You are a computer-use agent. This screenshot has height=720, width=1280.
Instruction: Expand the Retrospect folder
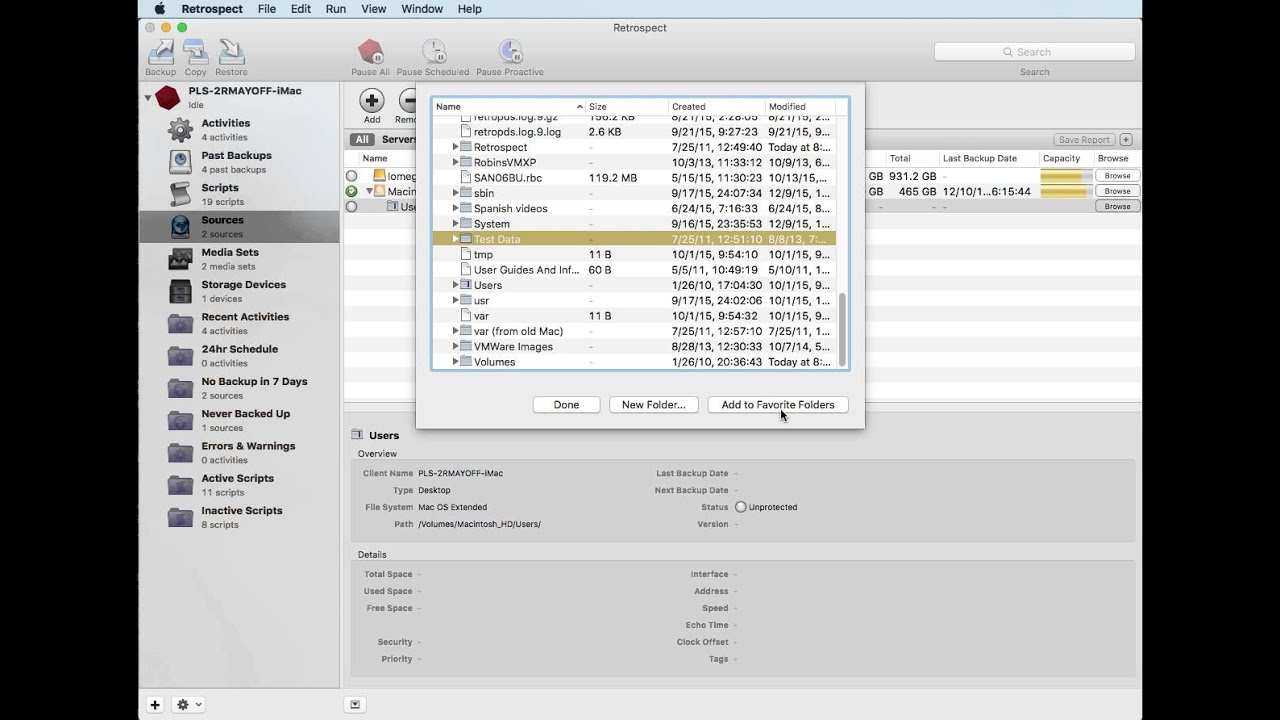tap(455, 147)
